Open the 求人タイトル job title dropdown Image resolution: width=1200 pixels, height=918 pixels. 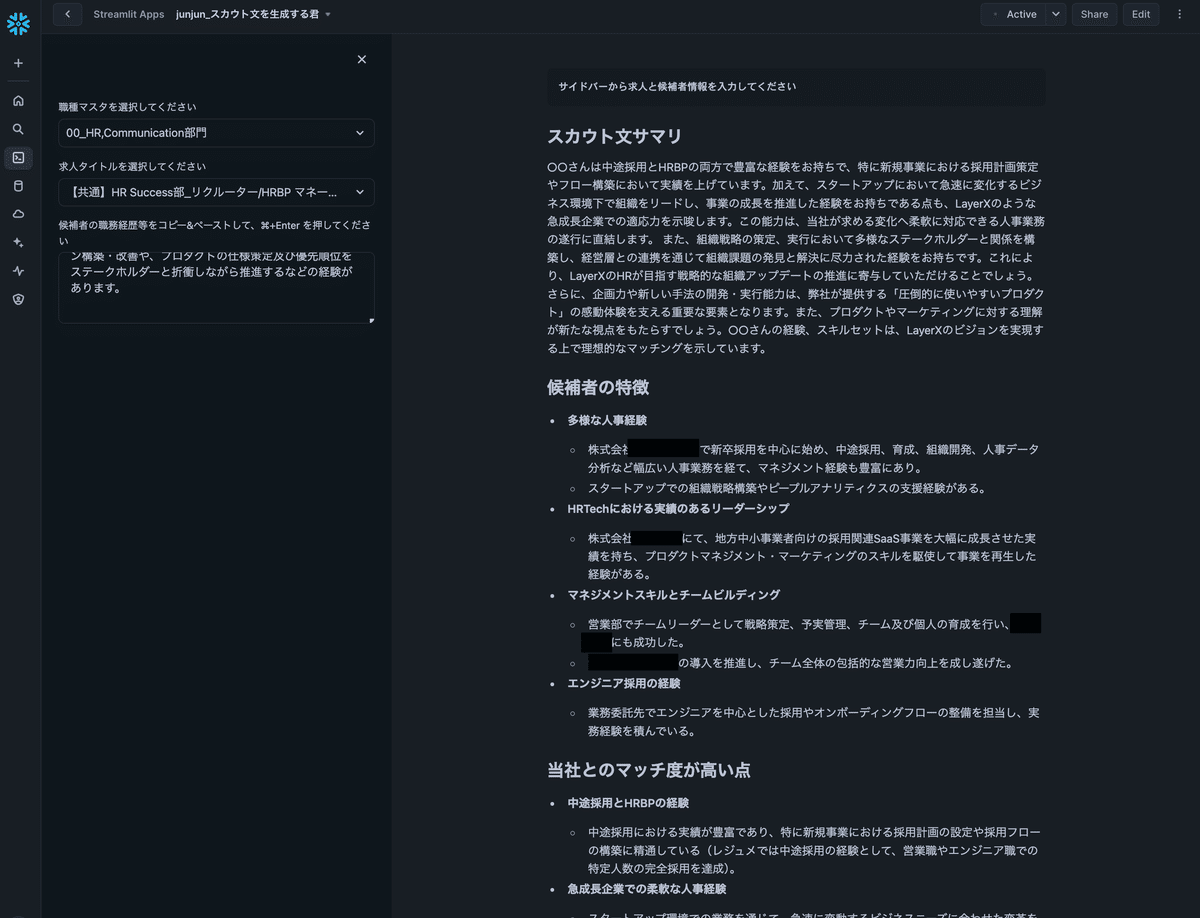216,192
